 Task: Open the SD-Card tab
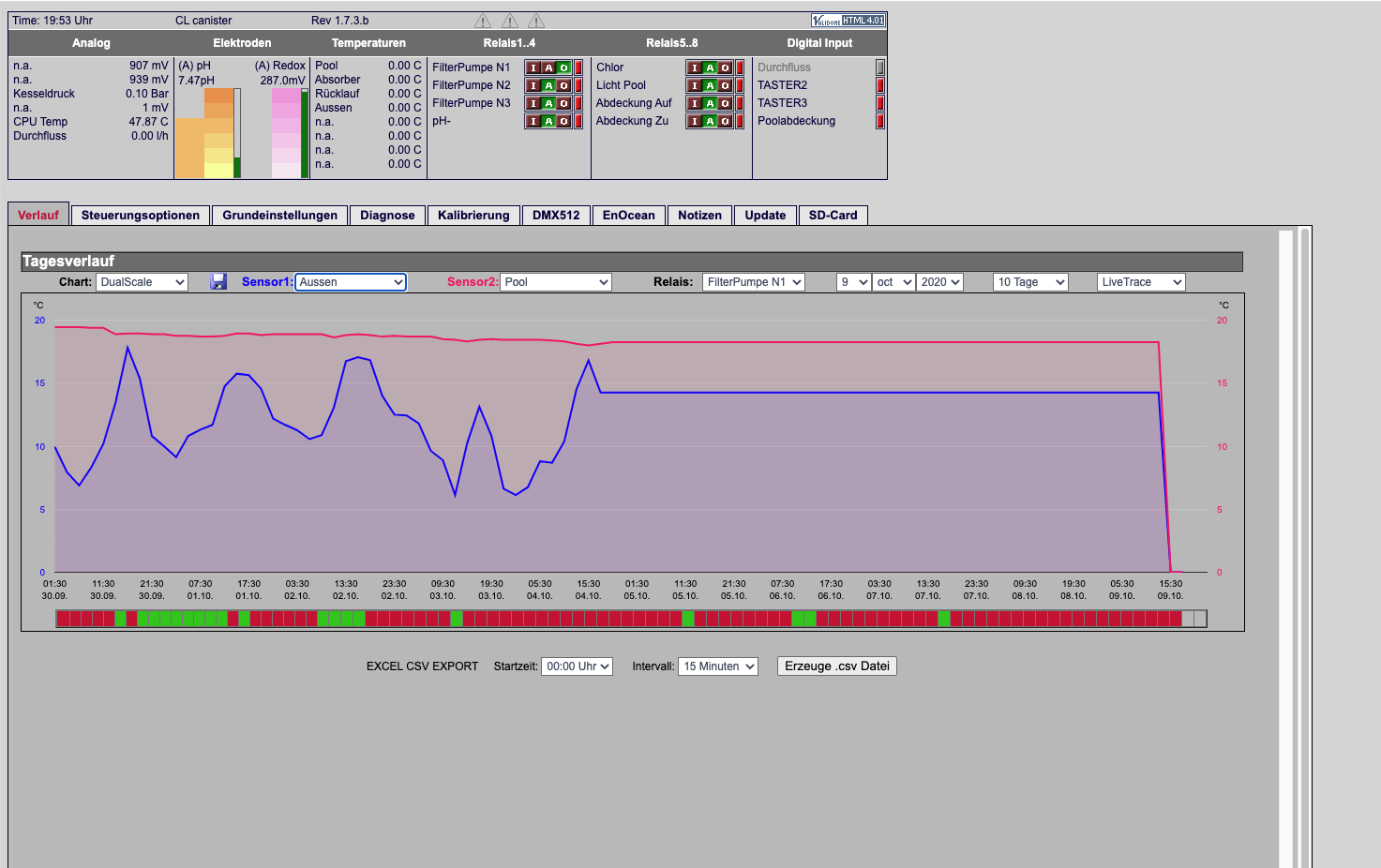(x=833, y=216)
